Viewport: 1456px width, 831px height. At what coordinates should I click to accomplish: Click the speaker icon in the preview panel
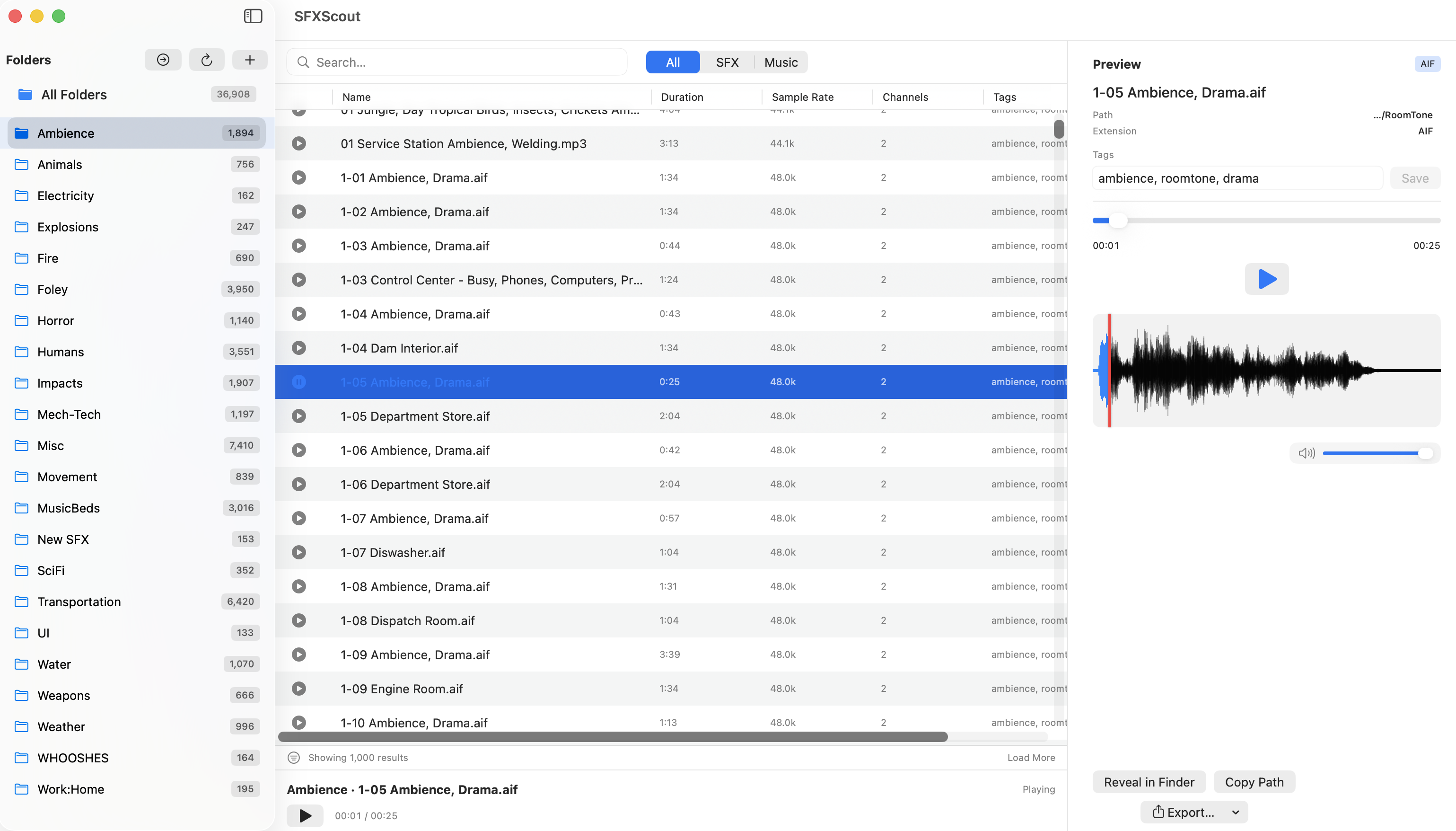coord(1306,452)
